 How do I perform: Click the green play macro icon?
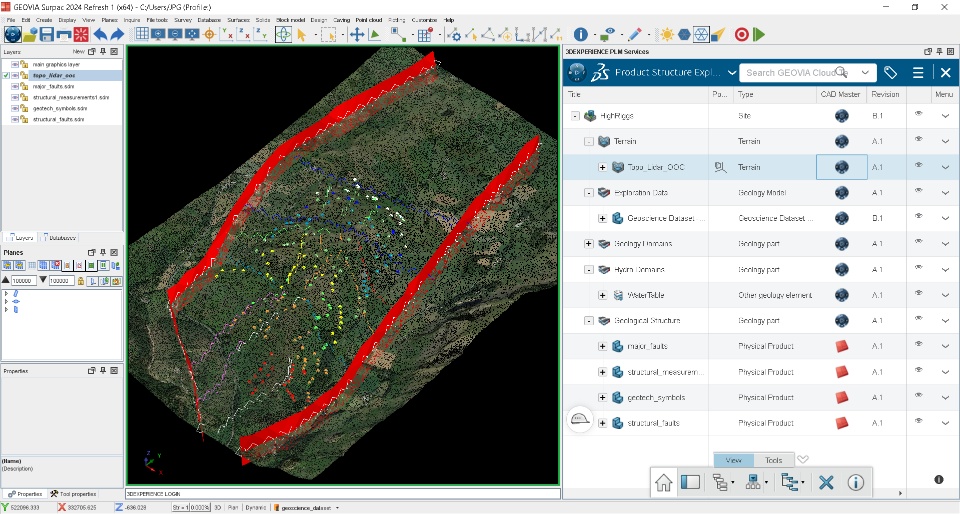(x=759, y=34)
